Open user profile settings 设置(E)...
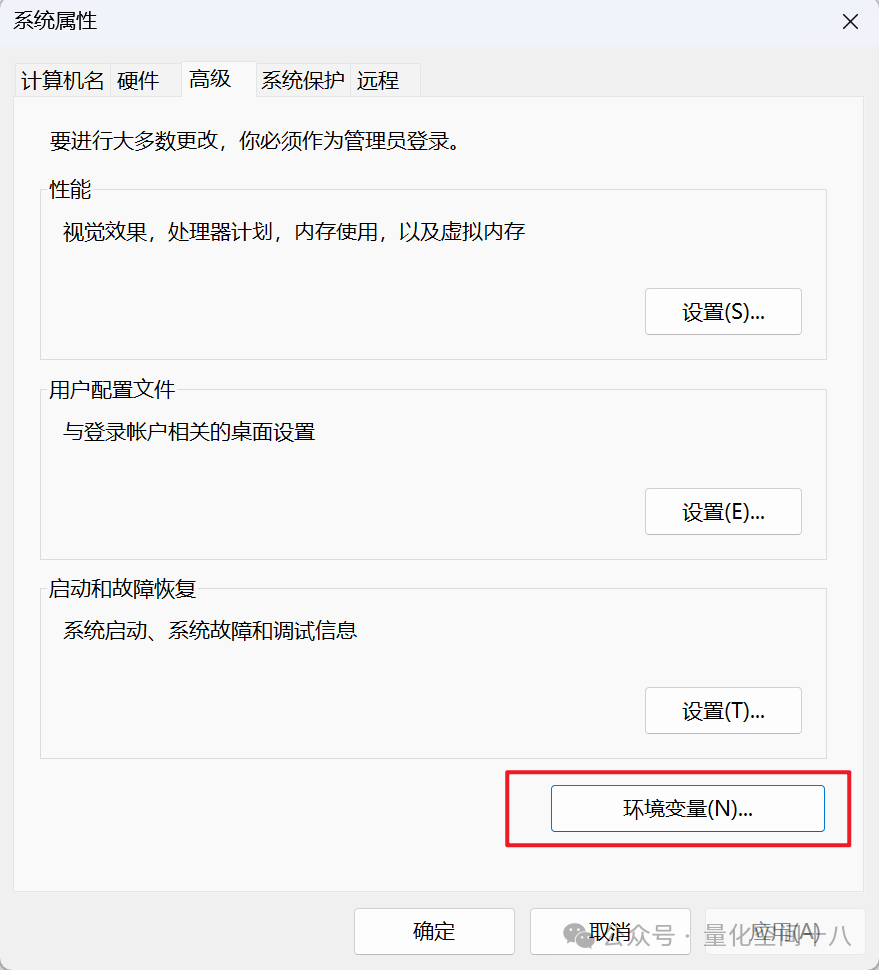Screen dimensions: 879x970 pyautogui.click(x=723, y=512)
